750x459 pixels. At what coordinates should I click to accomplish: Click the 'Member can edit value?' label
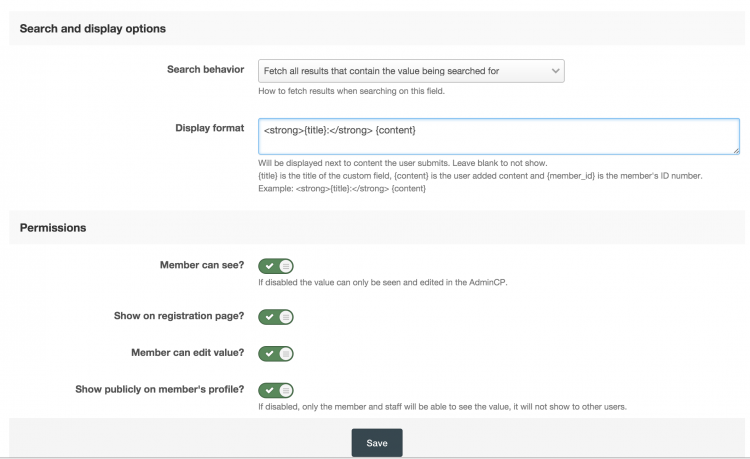pyautogui.click(x=188, y=352)
